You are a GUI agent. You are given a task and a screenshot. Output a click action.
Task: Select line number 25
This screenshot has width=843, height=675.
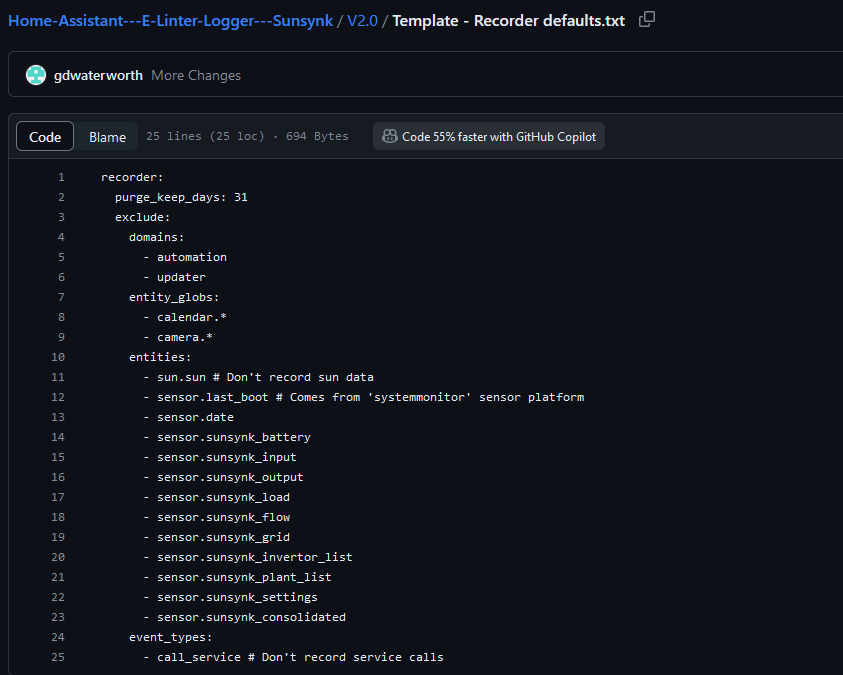[58, 657]
